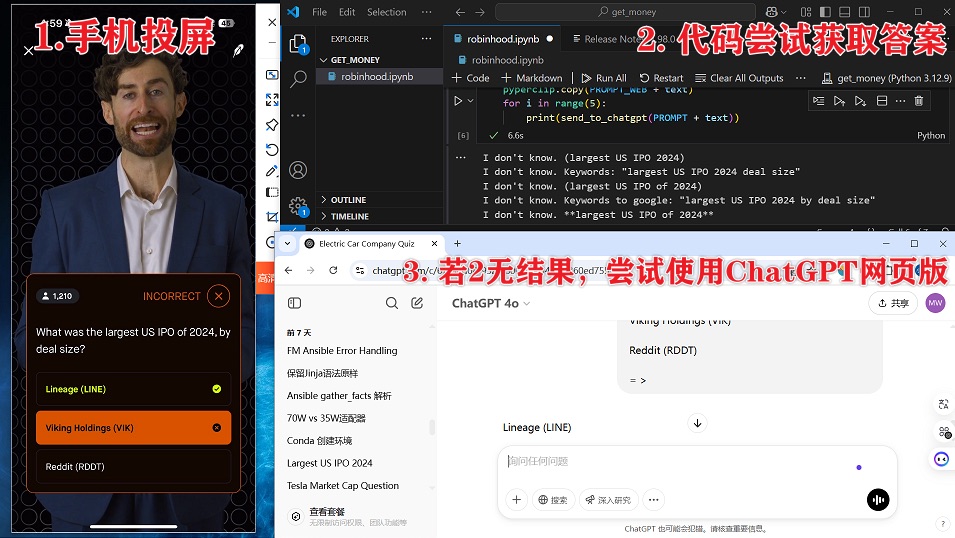Click the ChatGPT voice mode button
Screen dimensions: 955x538
coord(878,500)
